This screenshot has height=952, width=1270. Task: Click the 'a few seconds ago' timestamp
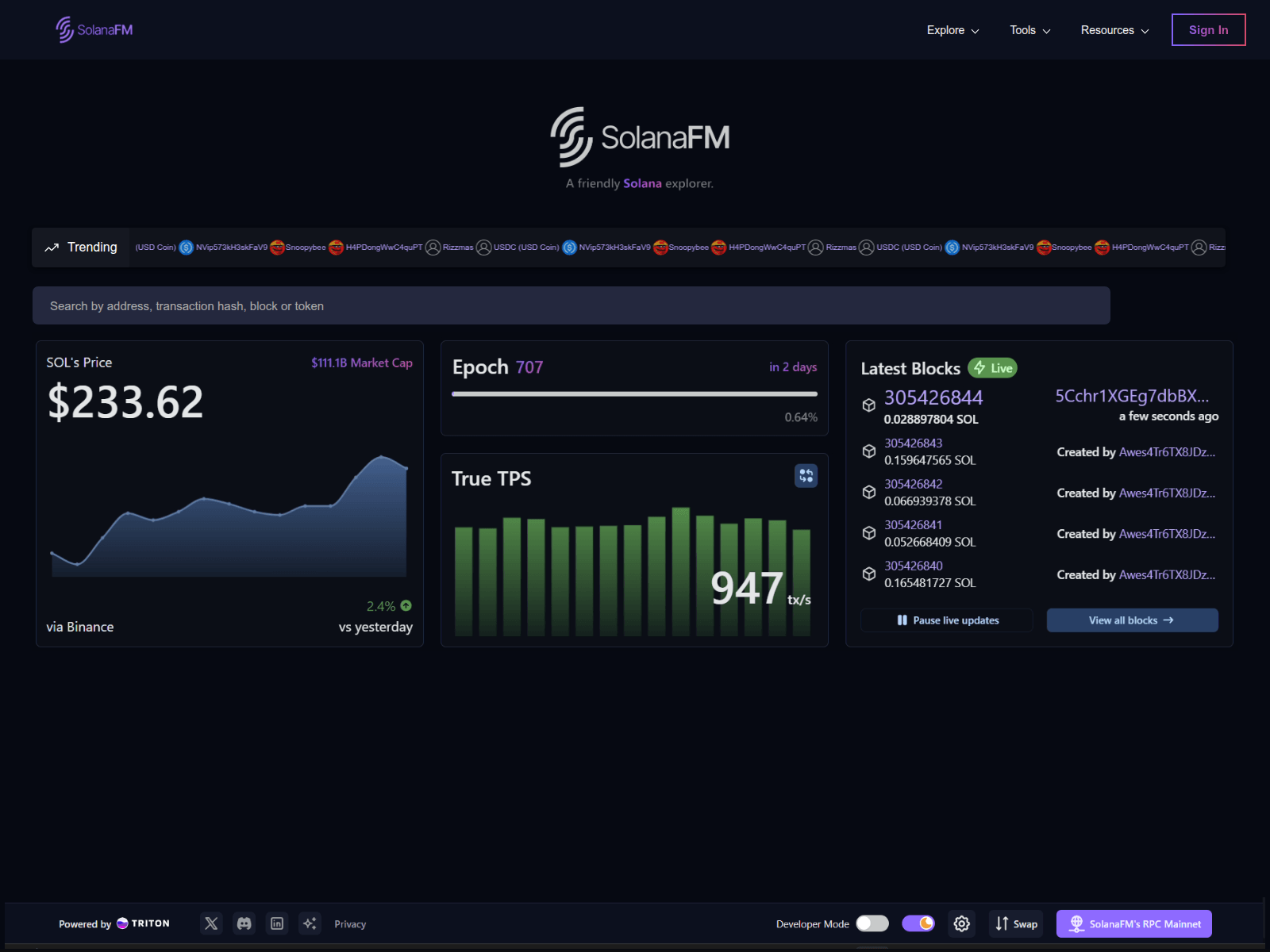pos(1168,416)
